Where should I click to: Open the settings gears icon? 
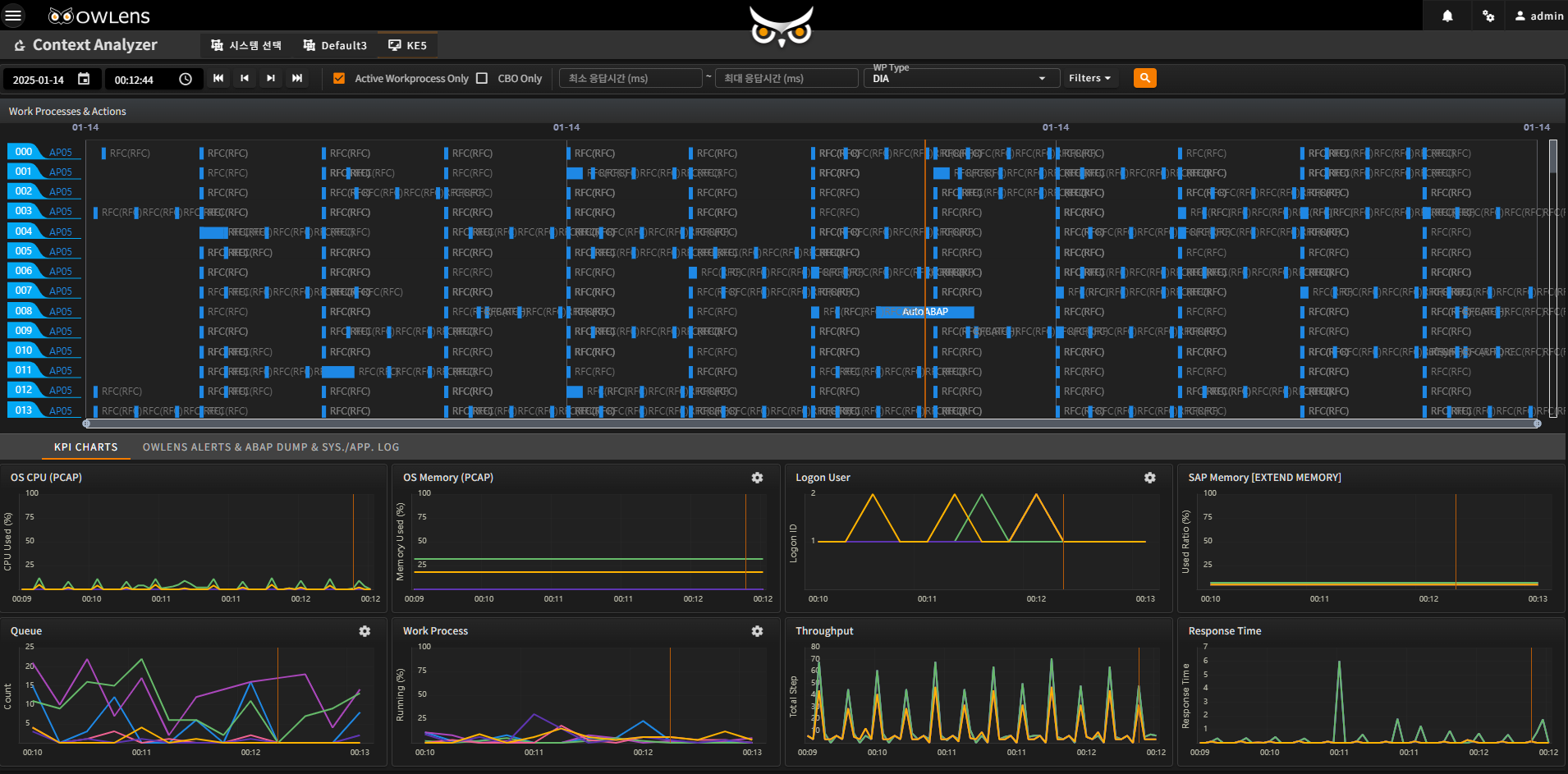pyautogui.click(x=1488, y=16)
